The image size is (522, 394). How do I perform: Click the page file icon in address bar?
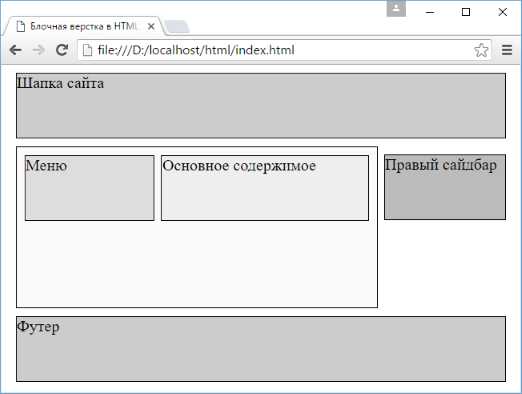87,50
